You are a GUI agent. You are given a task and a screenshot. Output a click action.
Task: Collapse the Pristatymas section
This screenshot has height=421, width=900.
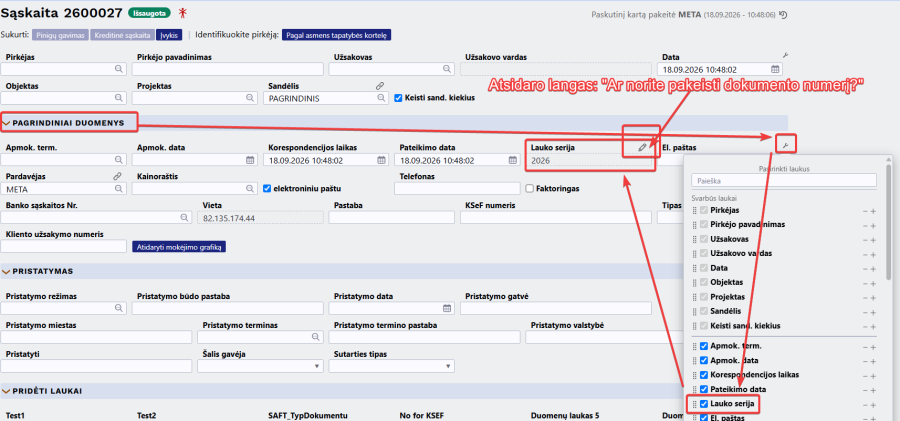(x=7, y=271)
